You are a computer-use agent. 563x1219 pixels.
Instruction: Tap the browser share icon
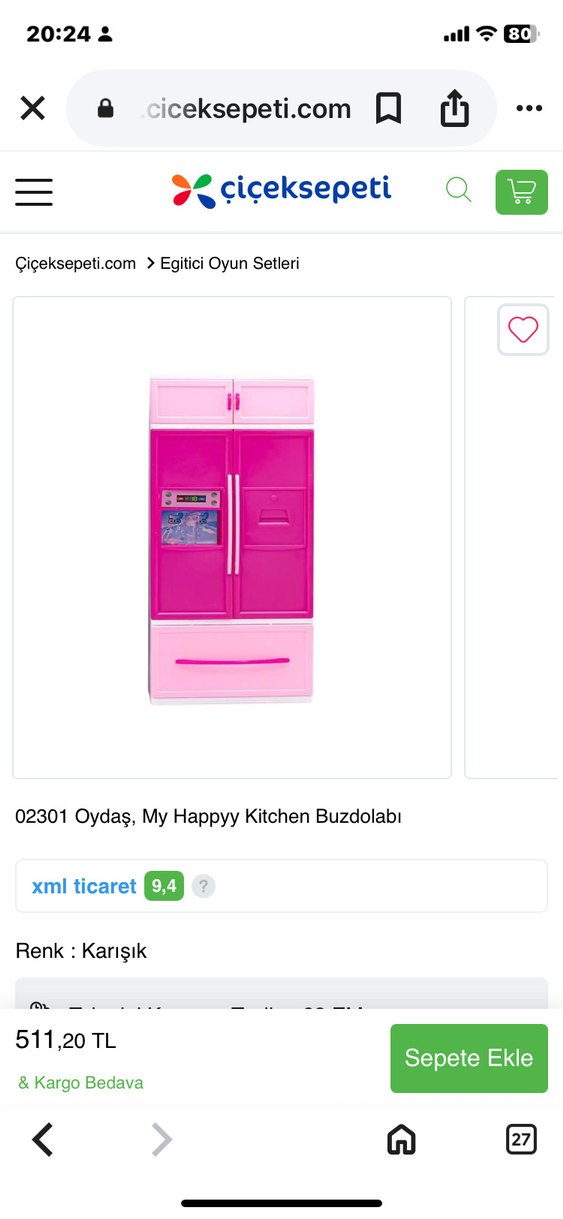click(x=455, y=108)
